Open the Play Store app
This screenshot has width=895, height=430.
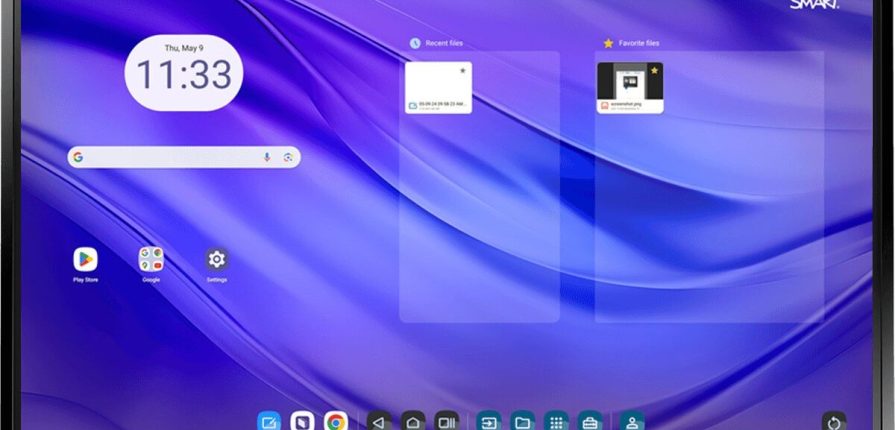[85, 260]
